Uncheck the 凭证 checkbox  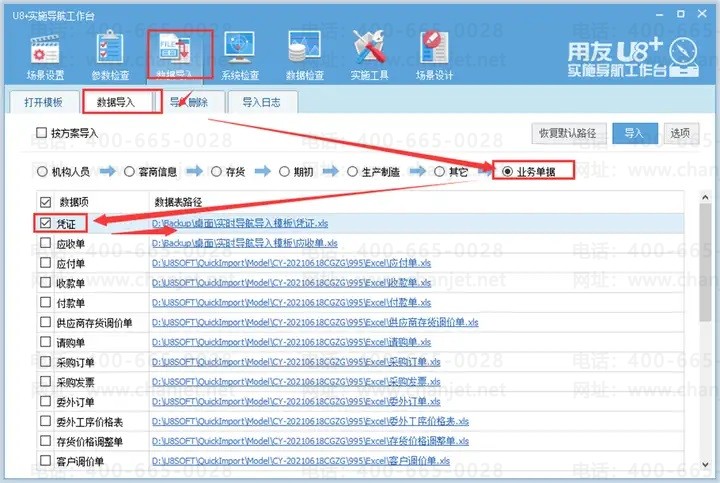(45, 223)
